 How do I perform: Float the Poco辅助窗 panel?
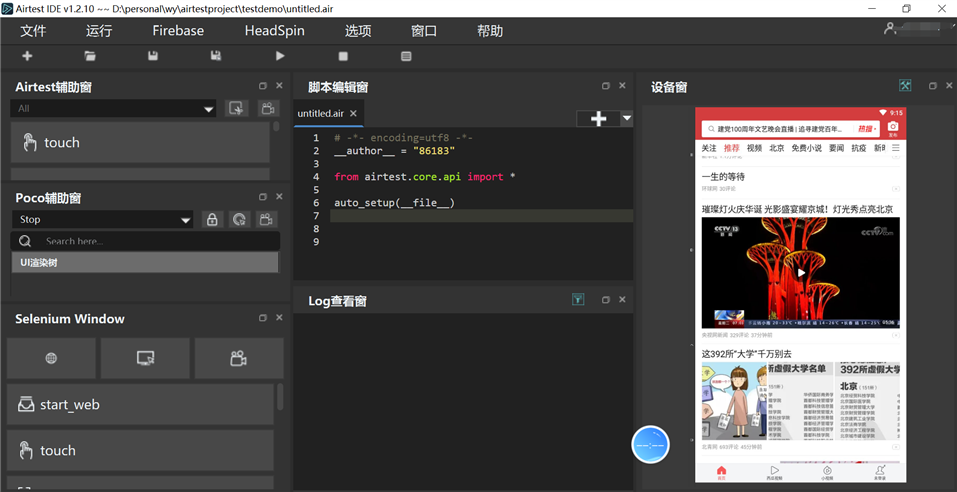pos(263,197)
